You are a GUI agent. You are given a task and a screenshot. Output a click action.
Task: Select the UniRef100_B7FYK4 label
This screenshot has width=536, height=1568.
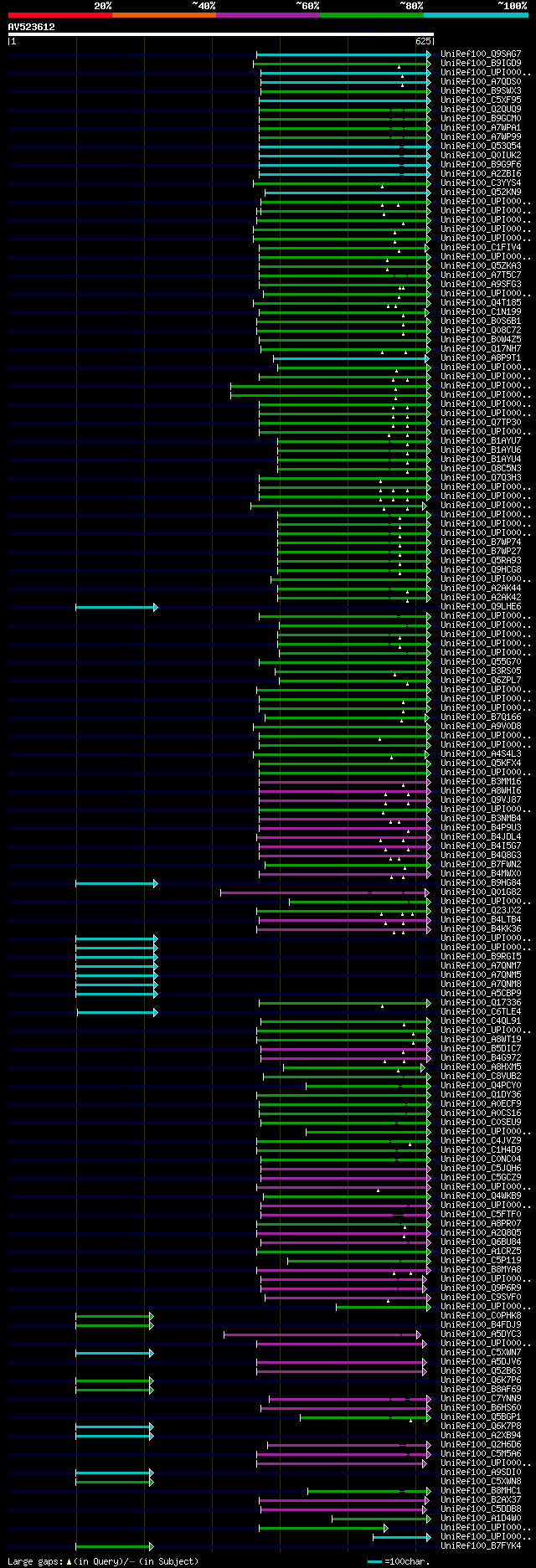[481, 1546]
